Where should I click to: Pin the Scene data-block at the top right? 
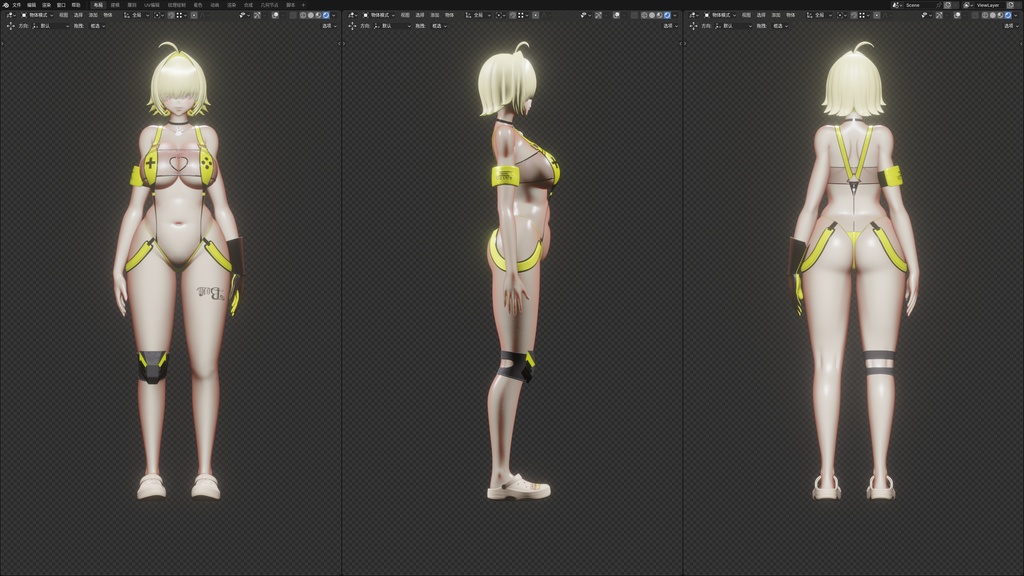(x=939, y=5)
